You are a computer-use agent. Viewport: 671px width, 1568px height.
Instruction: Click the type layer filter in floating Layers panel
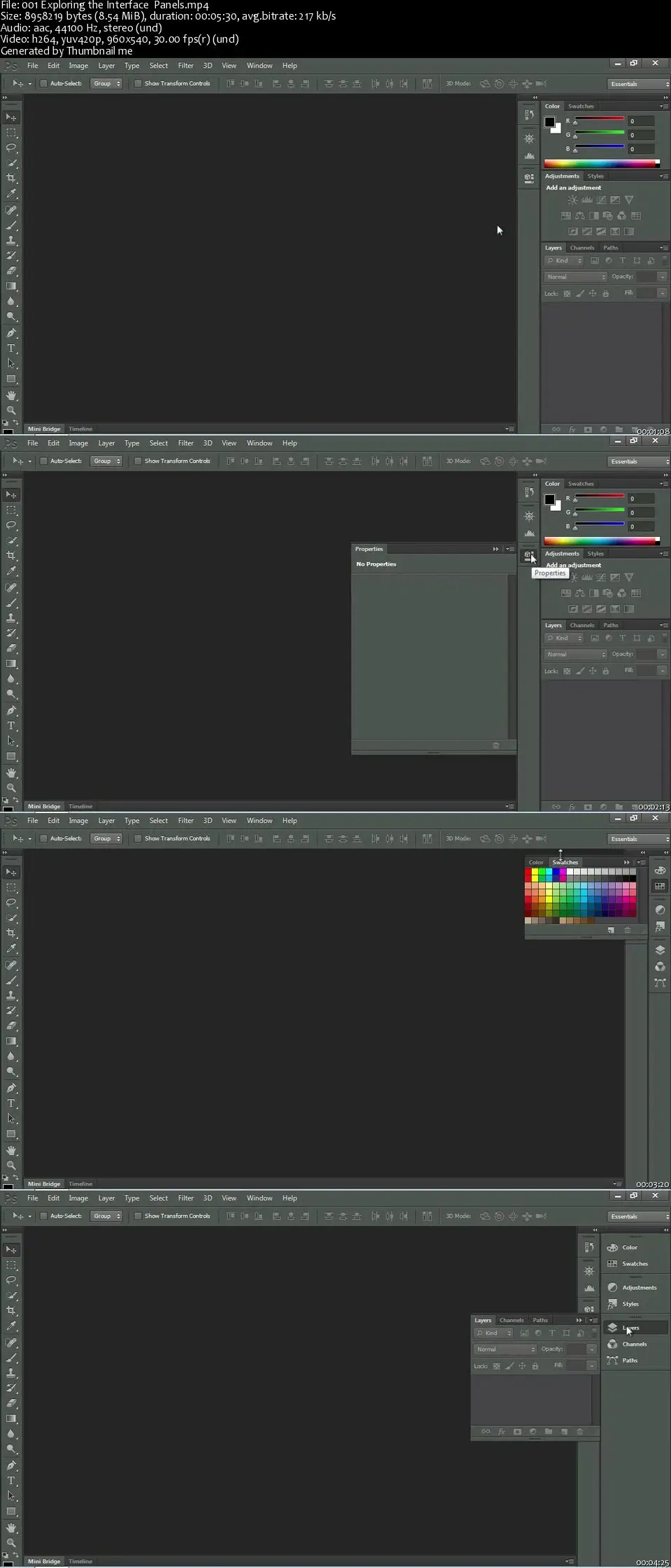pyautogui.click(x=552, y=1332)
